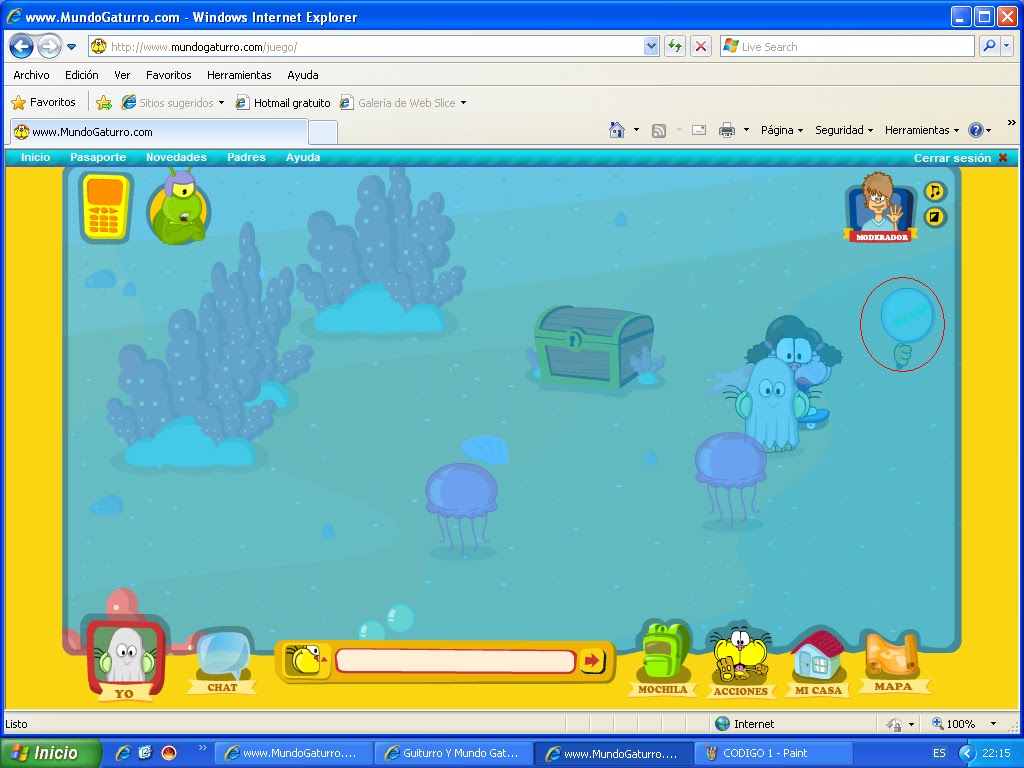
Task: Open the yellow emoticon picker in chat bar
Action: pos(307,660)
